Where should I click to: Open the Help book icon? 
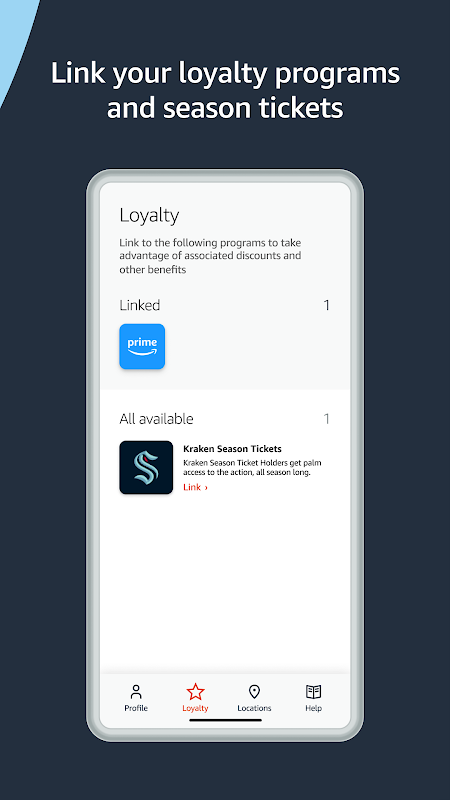tap(313, 692)
